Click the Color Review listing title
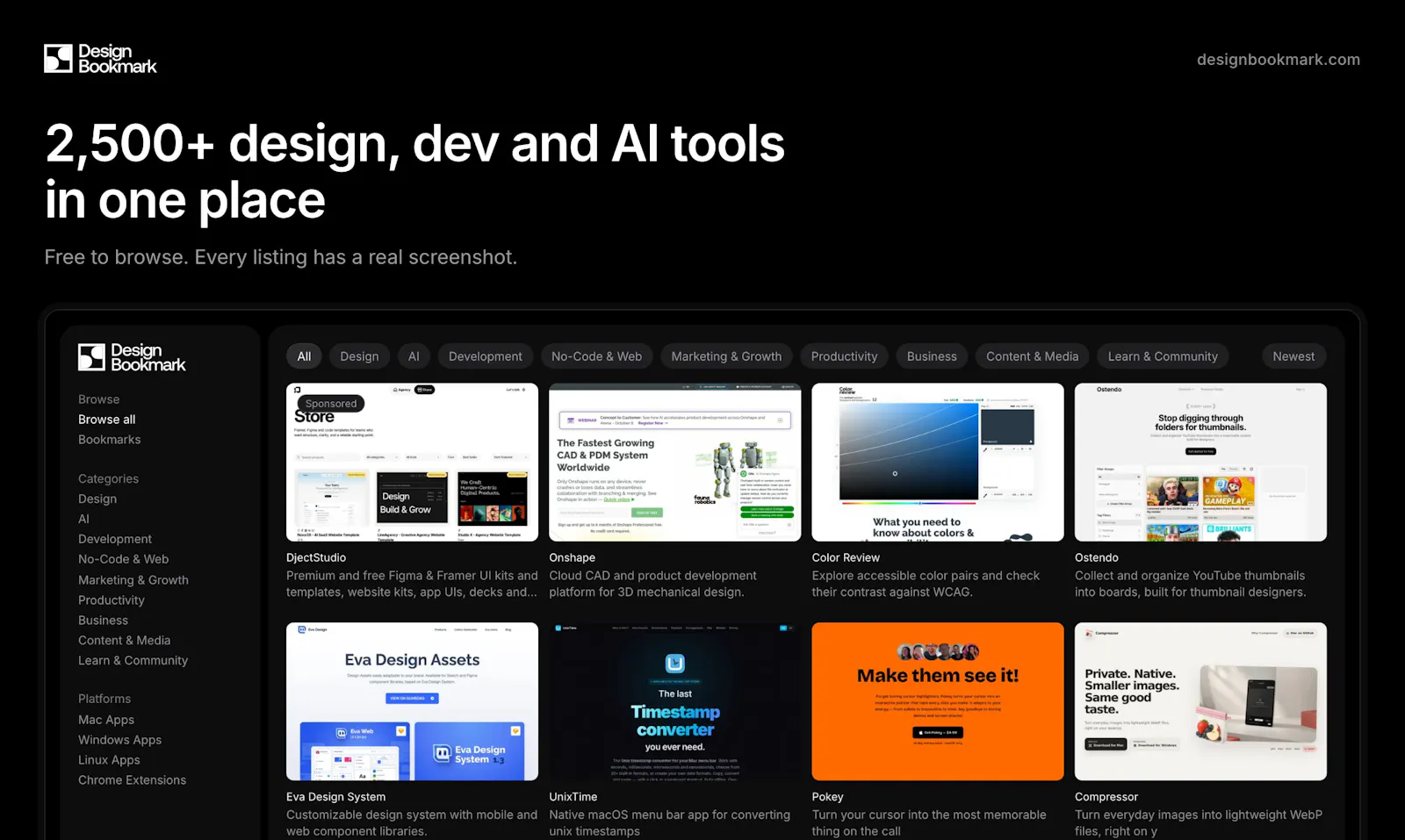The width and height of the screenshot is (1405, 840). pos(846,557)
